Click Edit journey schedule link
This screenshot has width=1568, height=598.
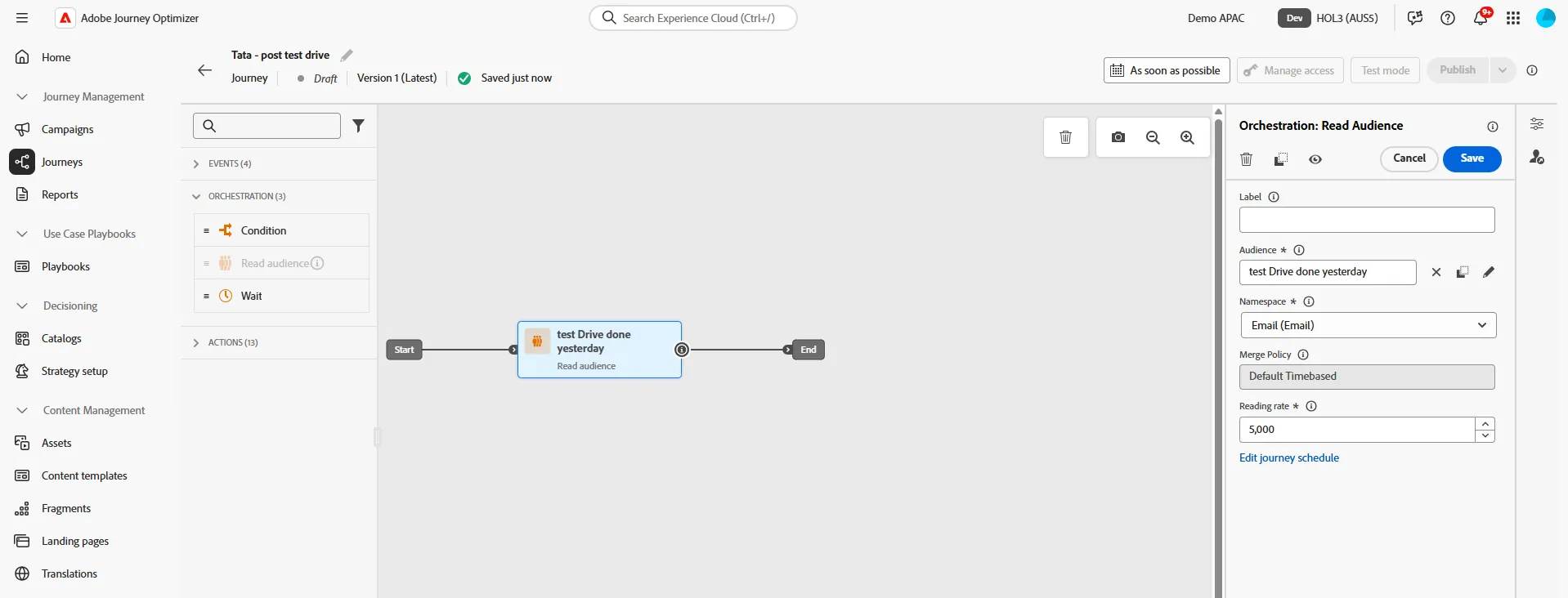[x=1288, y=458]
